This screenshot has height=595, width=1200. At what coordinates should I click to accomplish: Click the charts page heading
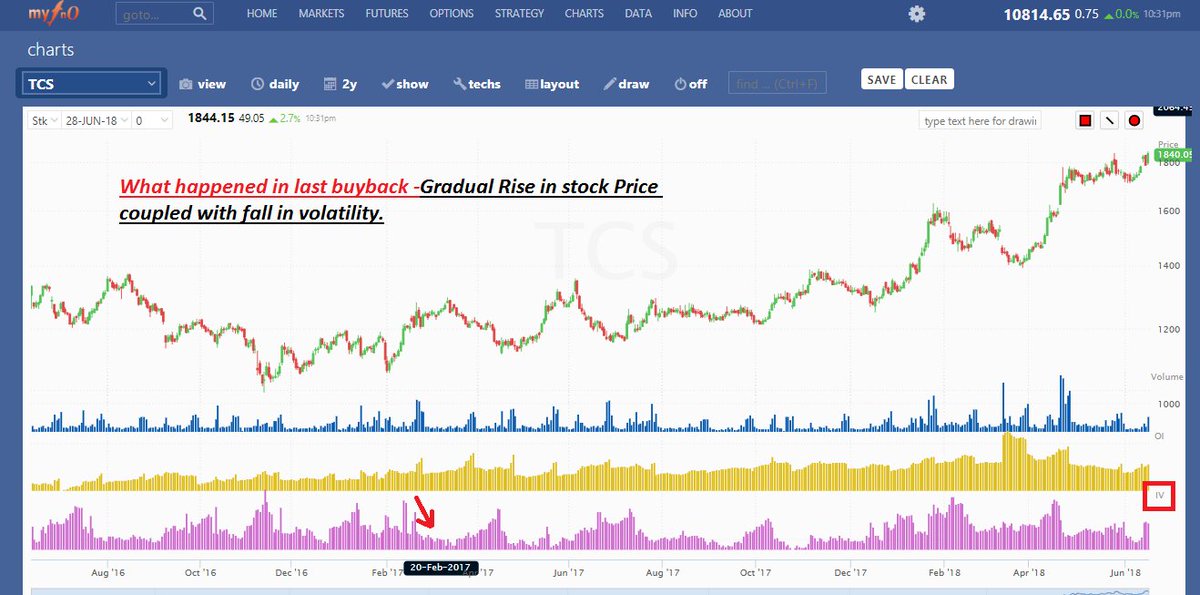point(51,50)
